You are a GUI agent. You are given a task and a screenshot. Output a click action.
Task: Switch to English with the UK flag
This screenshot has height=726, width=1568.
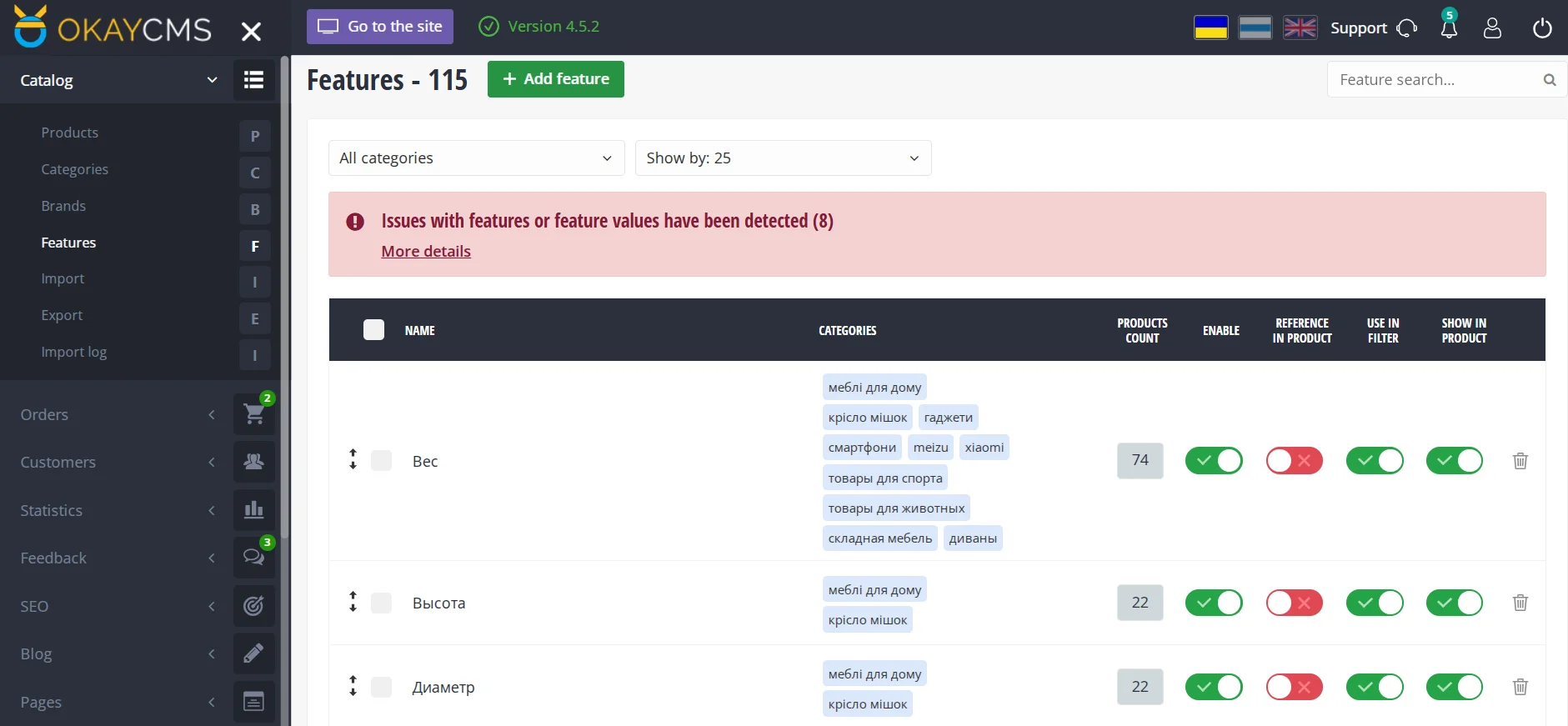pyautogui.click(x=1300, y=28)
